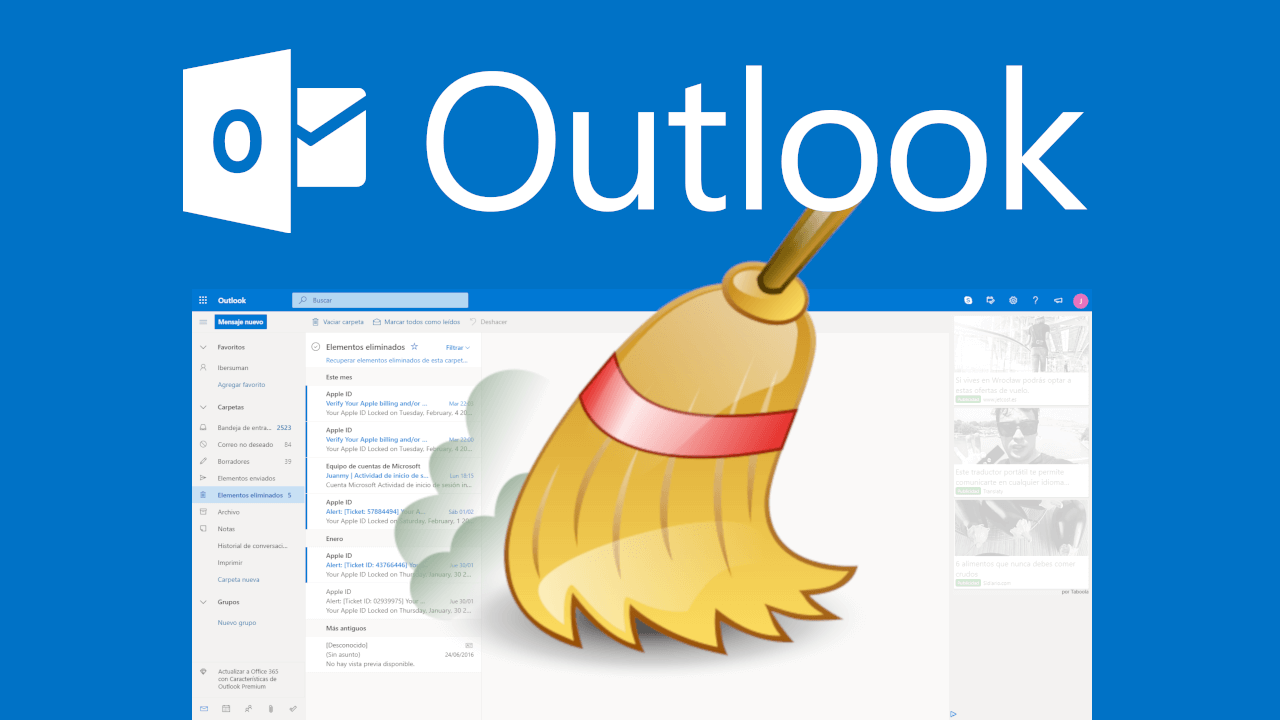The image size is (1280, 720).
Task: Select the Elementos eliminados folder
Action: pos(249,495)
